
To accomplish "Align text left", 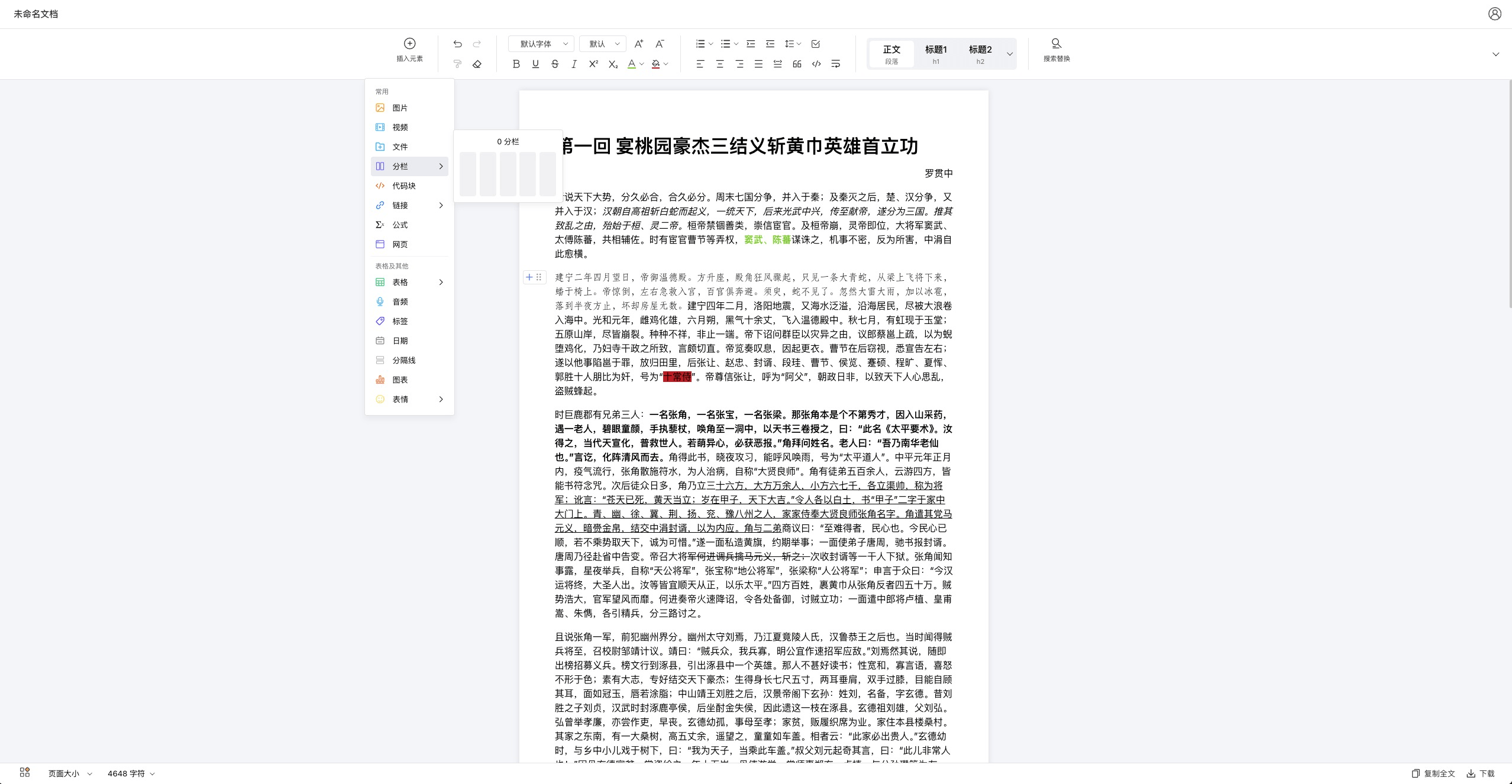I will (x=700, y=64).
